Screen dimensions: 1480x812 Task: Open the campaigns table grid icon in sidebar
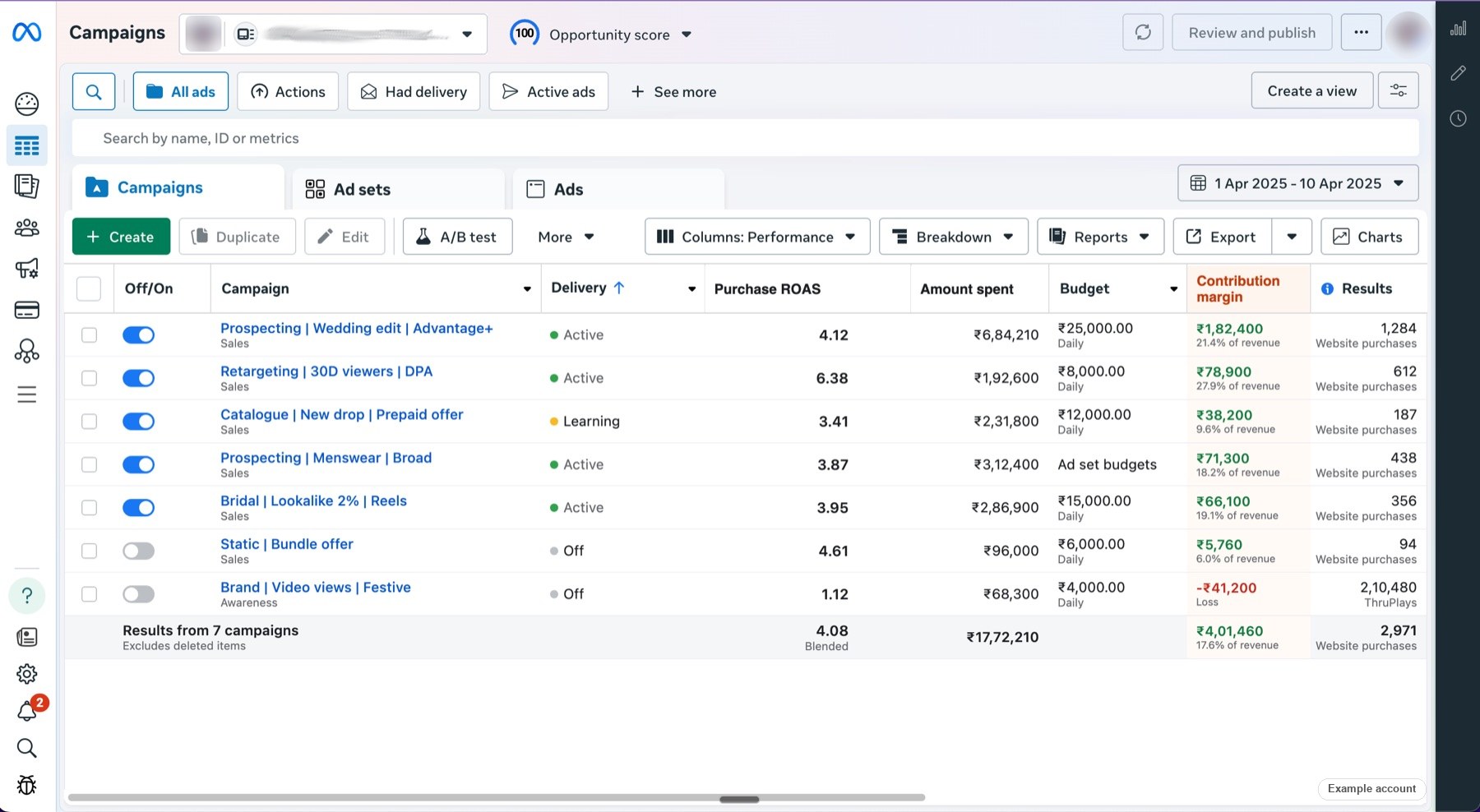[x=26, y=146]
